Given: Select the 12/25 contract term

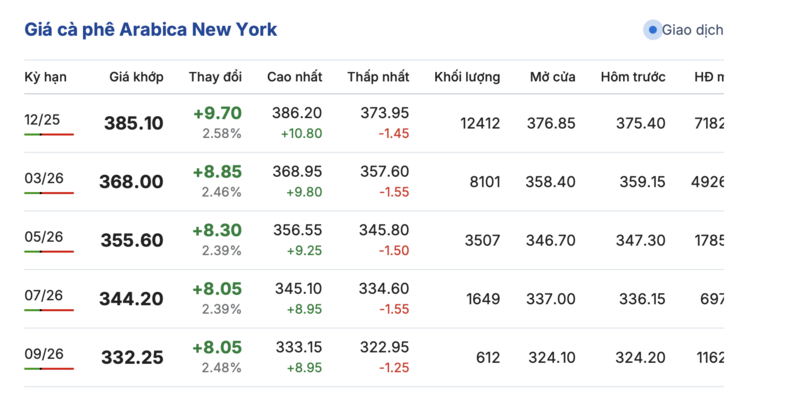Looking at the screenshot, I should [42, 120].
